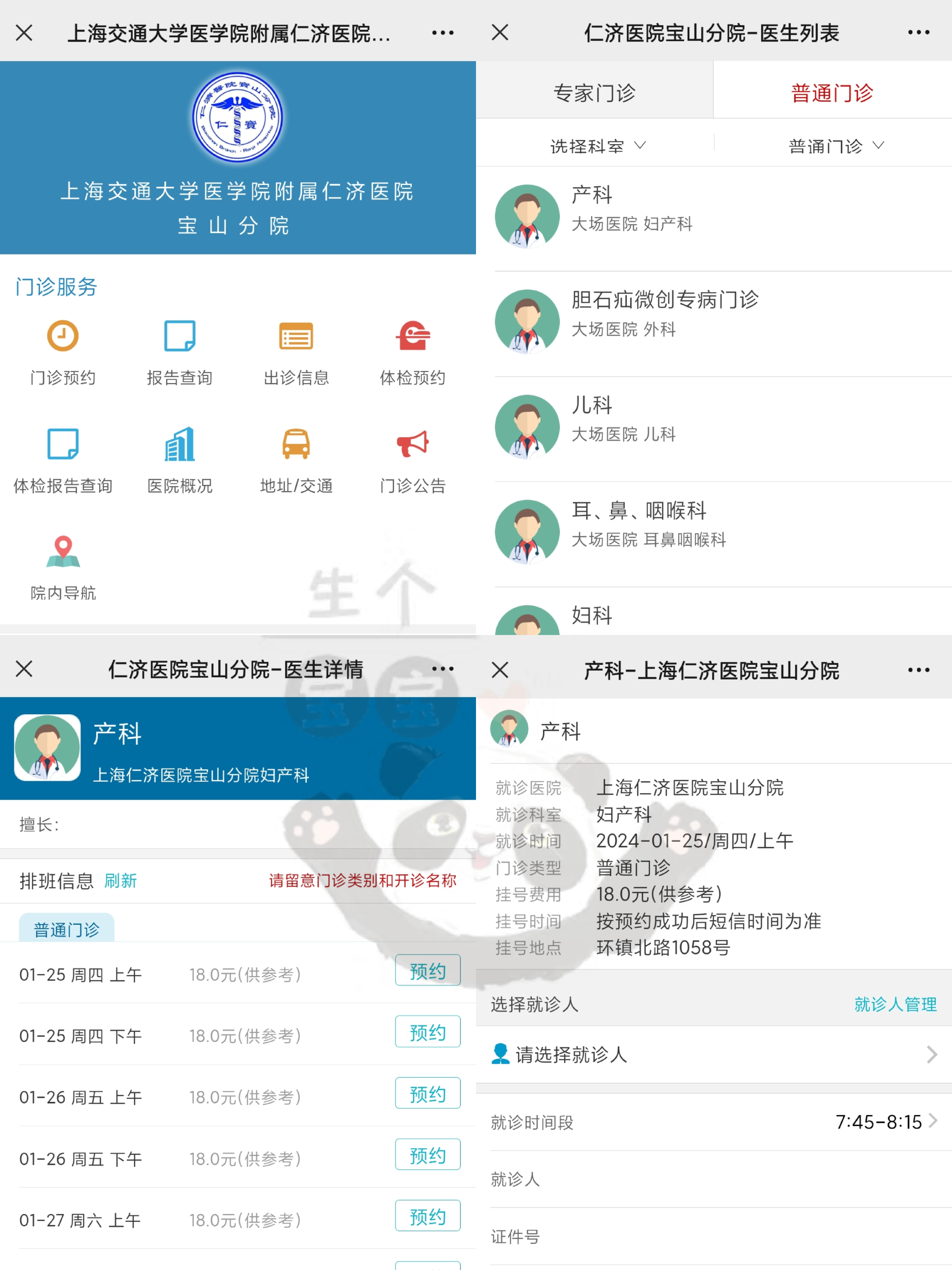Click 预约 for 01-26 周五 下午
Viewport: 952px width, 1270px height.
click(x=427, y=1154)
